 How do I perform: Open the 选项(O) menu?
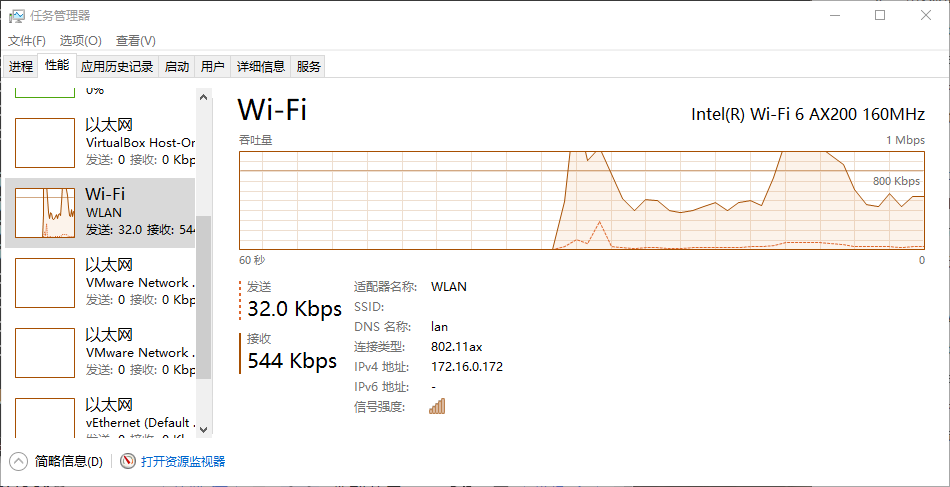pyautogui.click(x=80, y=41)
